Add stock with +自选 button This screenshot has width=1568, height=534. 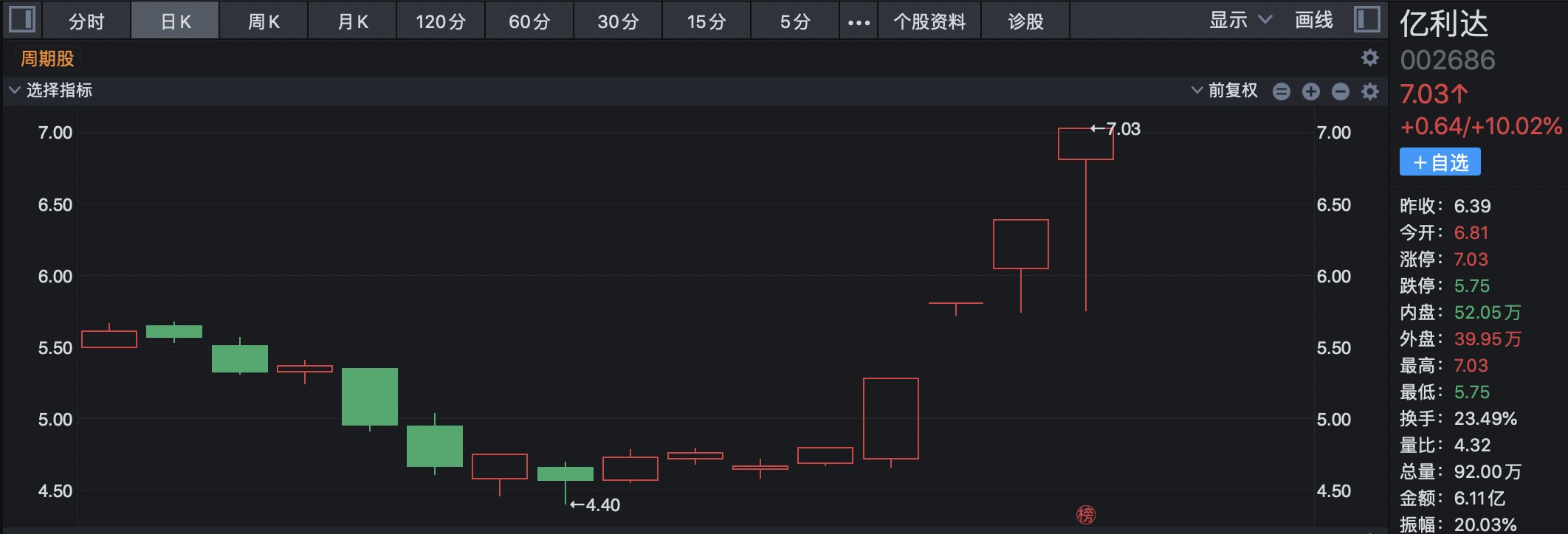(x=1440, y=162)
